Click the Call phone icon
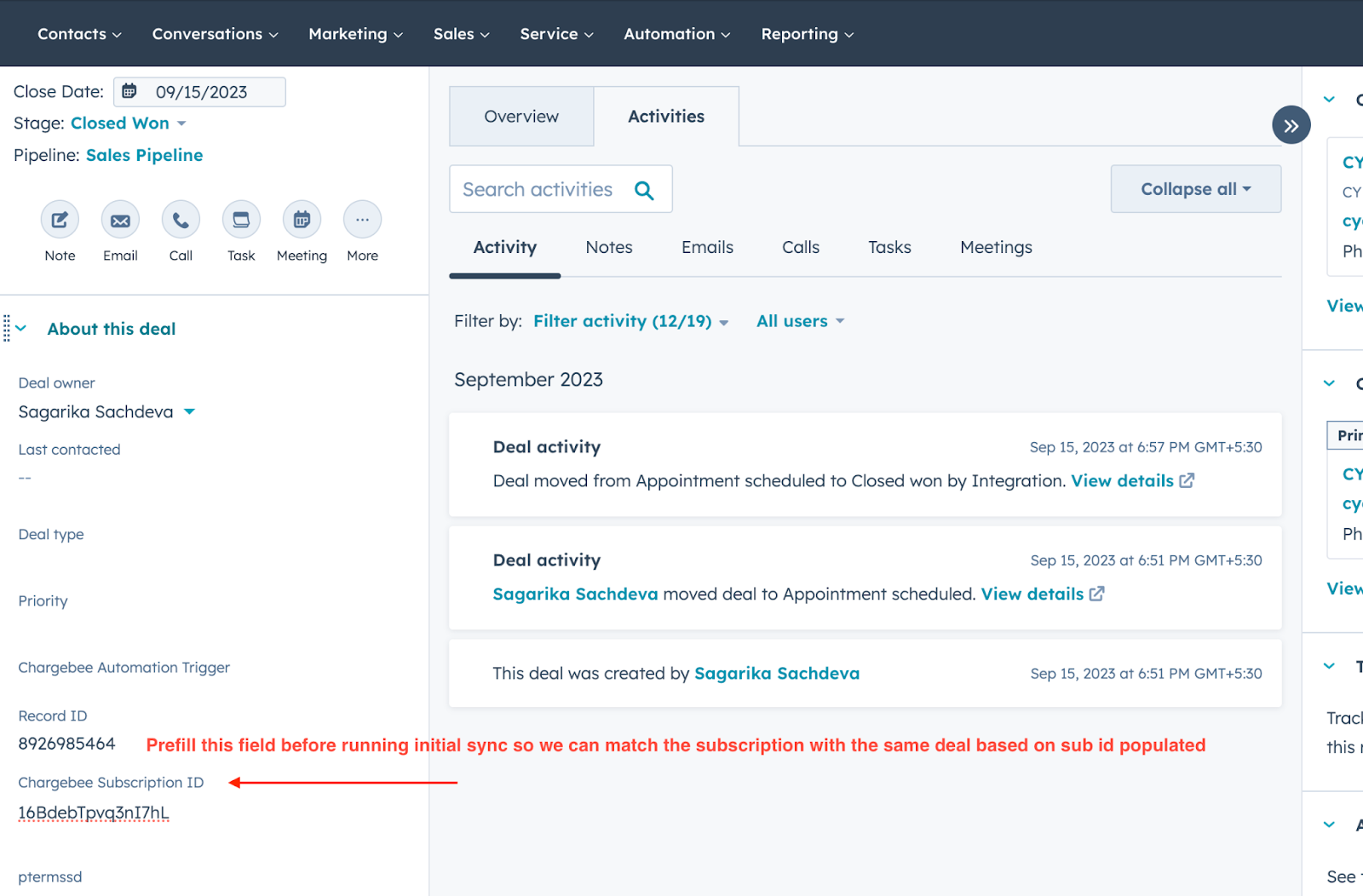This screenshot has width=1363, height=896. coord(181,220)
